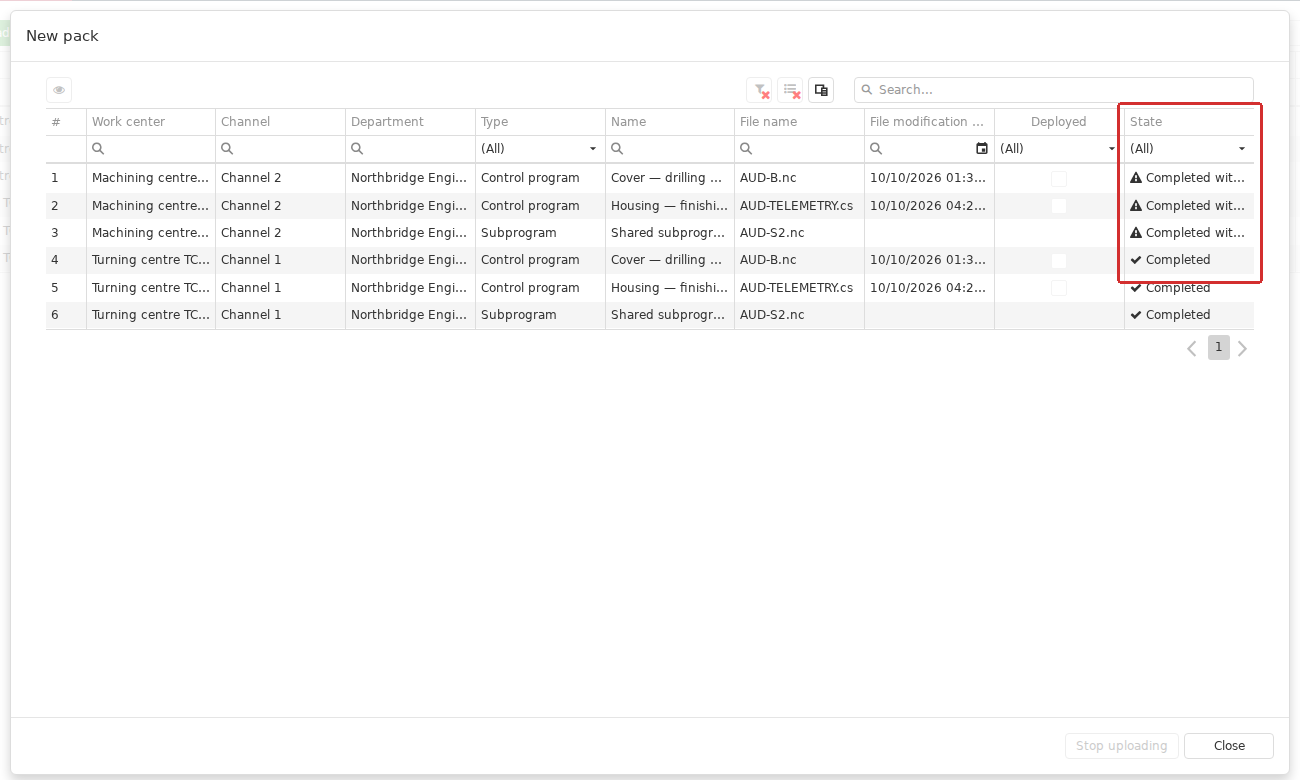
Task: Click the checkmark icon in row 6 State
Action: click(1136, 315)
